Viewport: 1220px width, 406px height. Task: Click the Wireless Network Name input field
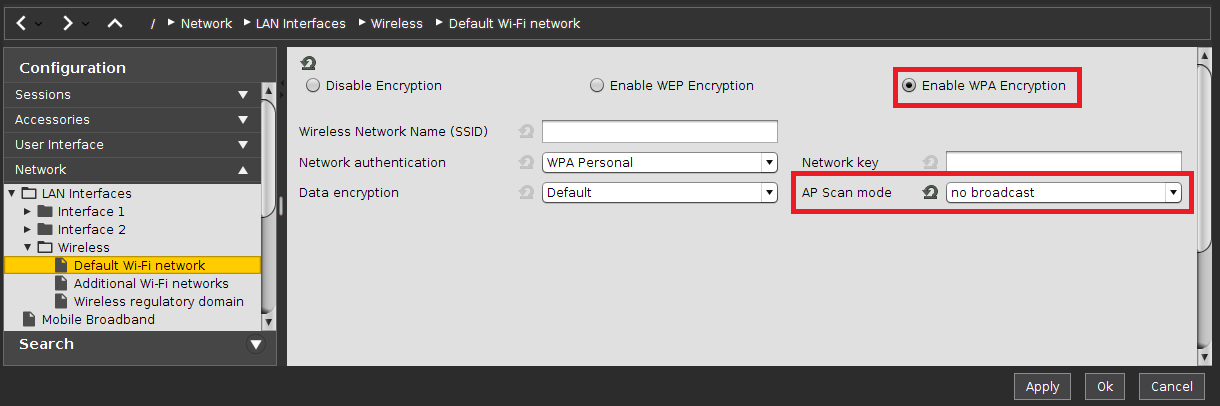659,132
